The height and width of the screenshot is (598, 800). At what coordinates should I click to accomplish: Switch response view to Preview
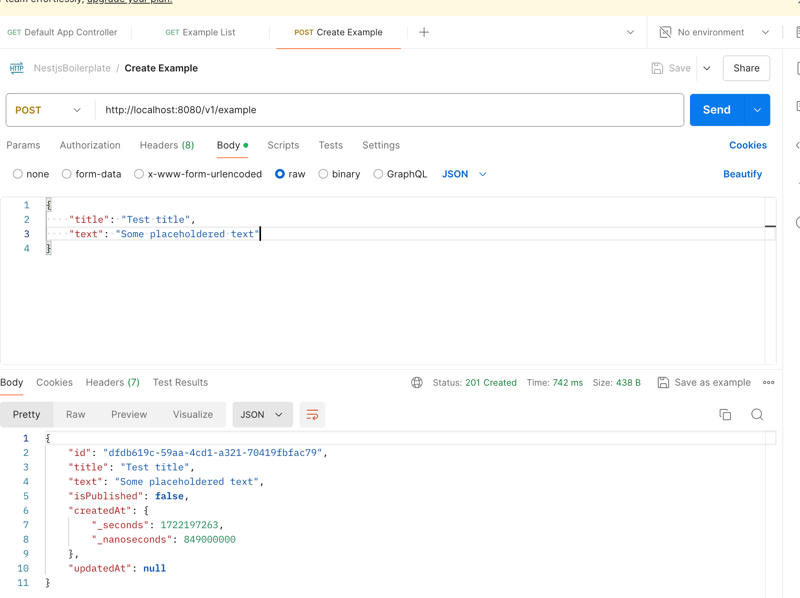click(129, 414)
